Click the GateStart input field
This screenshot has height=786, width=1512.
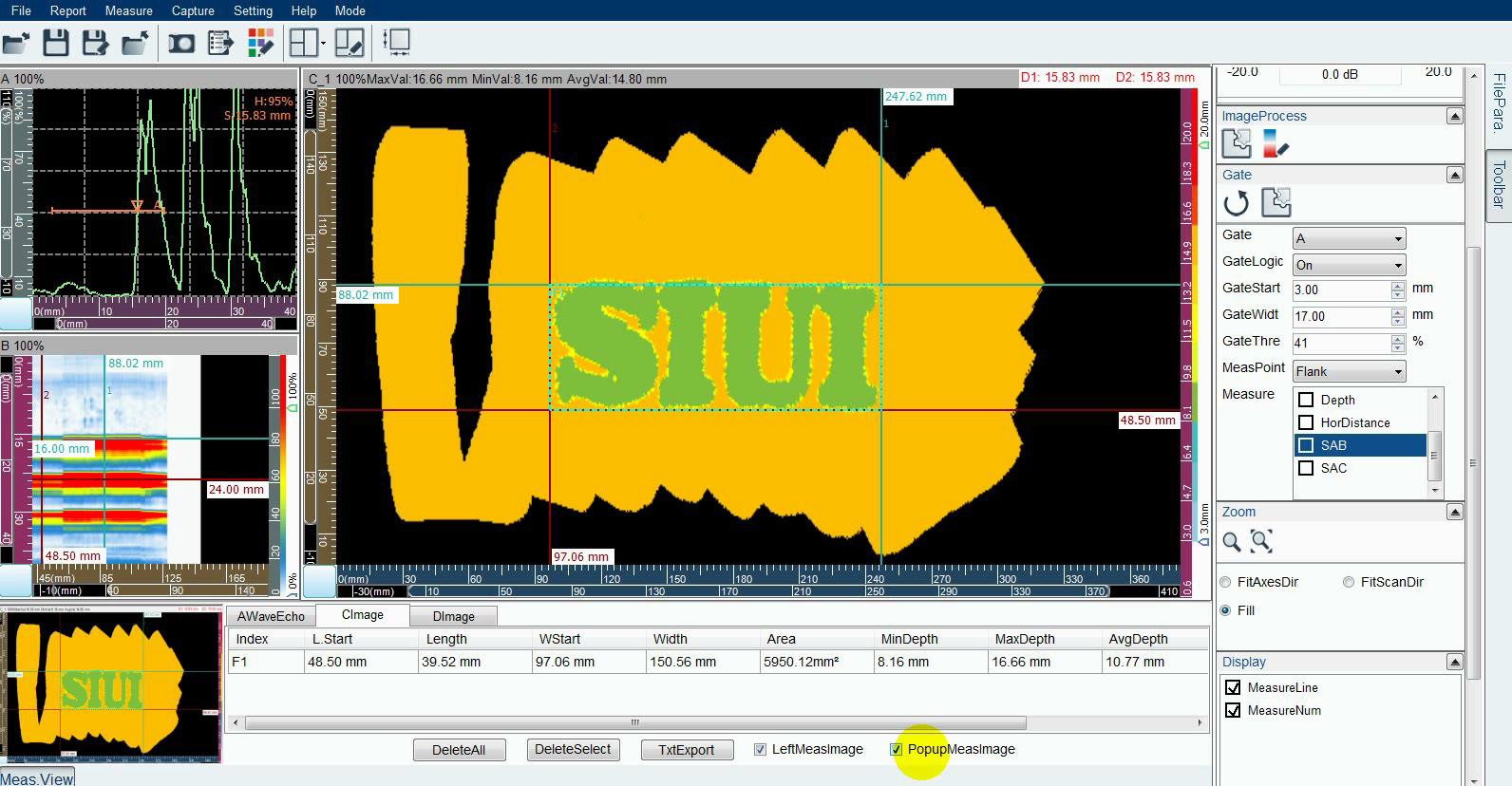1341,290
